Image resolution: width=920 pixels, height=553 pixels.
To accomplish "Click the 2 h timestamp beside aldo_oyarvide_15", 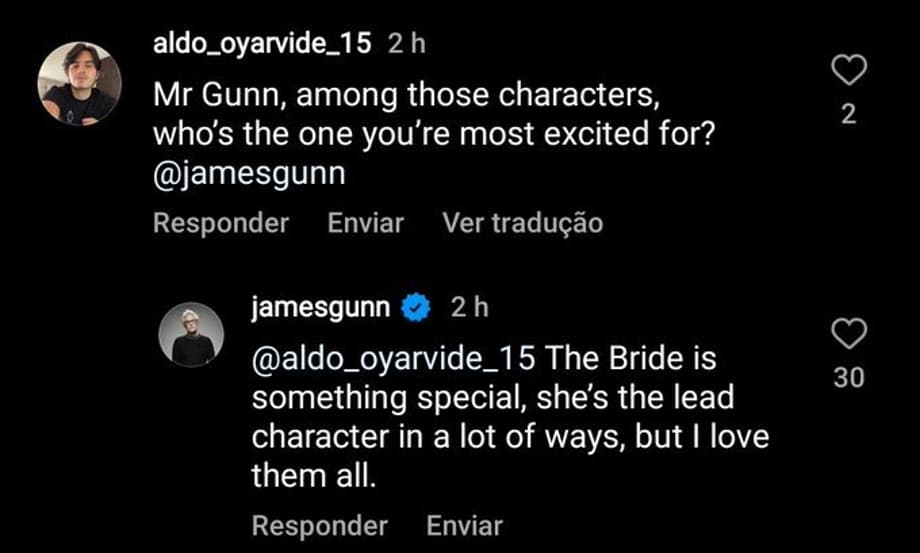I will [x=404, y=43].
